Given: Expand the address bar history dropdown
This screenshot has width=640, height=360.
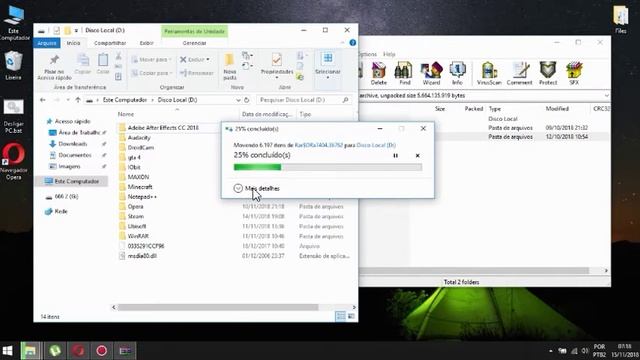Looking at the screenshot, I should pos(238,100).
